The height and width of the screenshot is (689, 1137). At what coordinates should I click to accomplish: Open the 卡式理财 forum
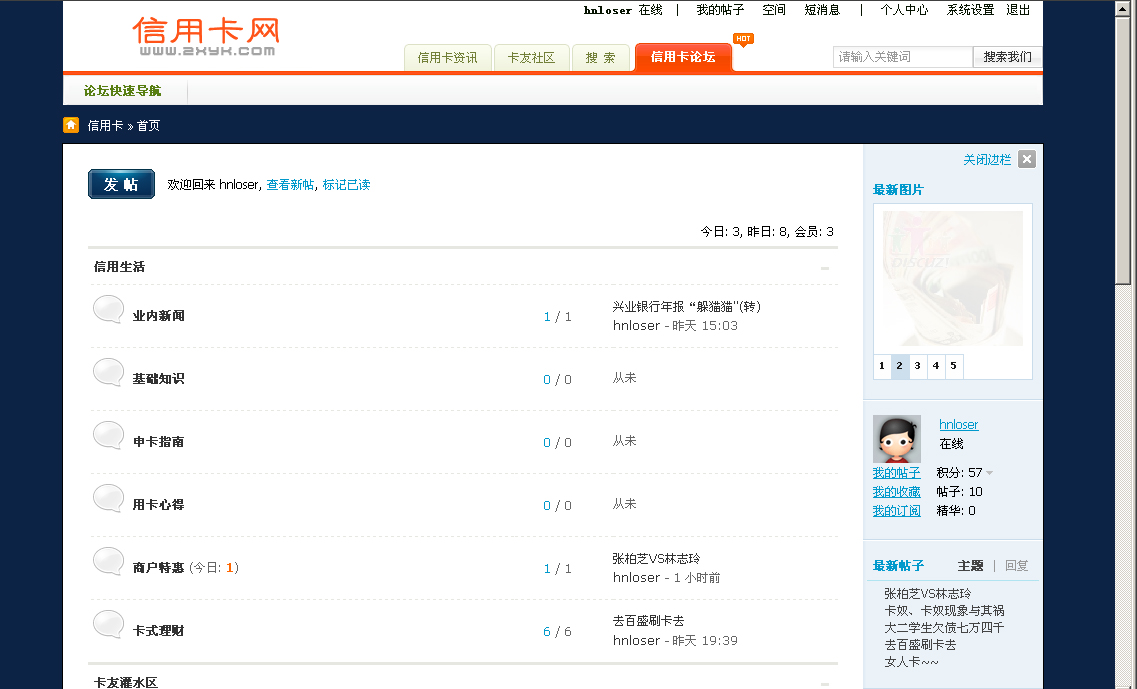(159, 631)
